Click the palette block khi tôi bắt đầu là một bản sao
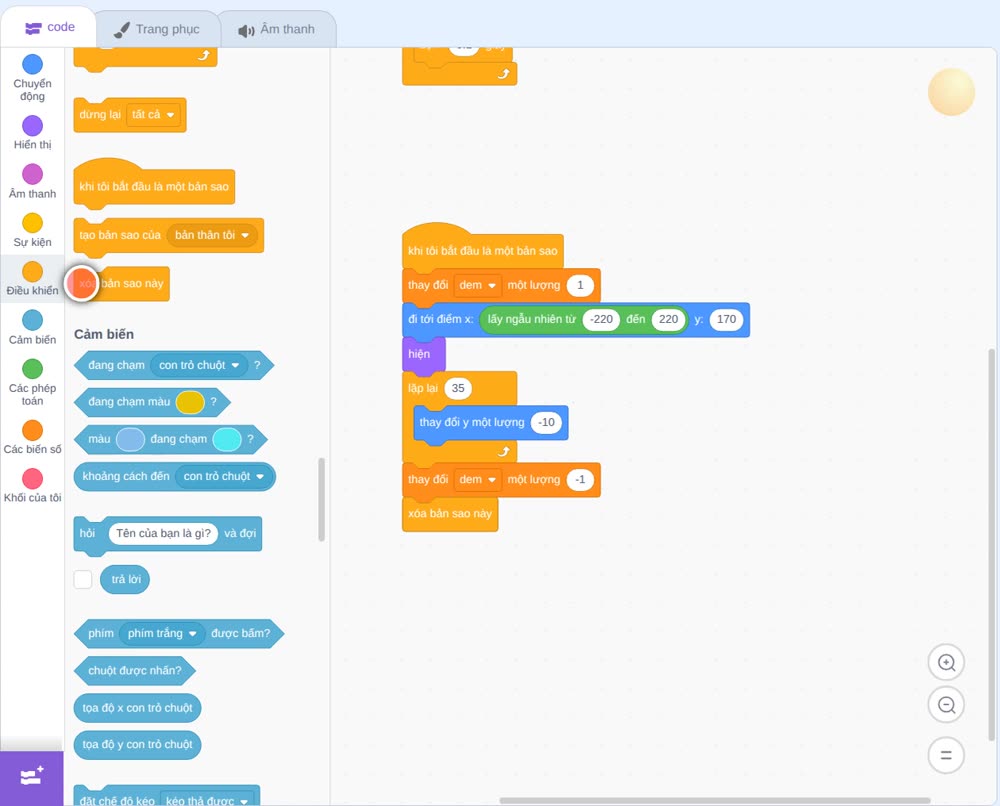This screenshot has height=806, width=1000. (154, 187)
